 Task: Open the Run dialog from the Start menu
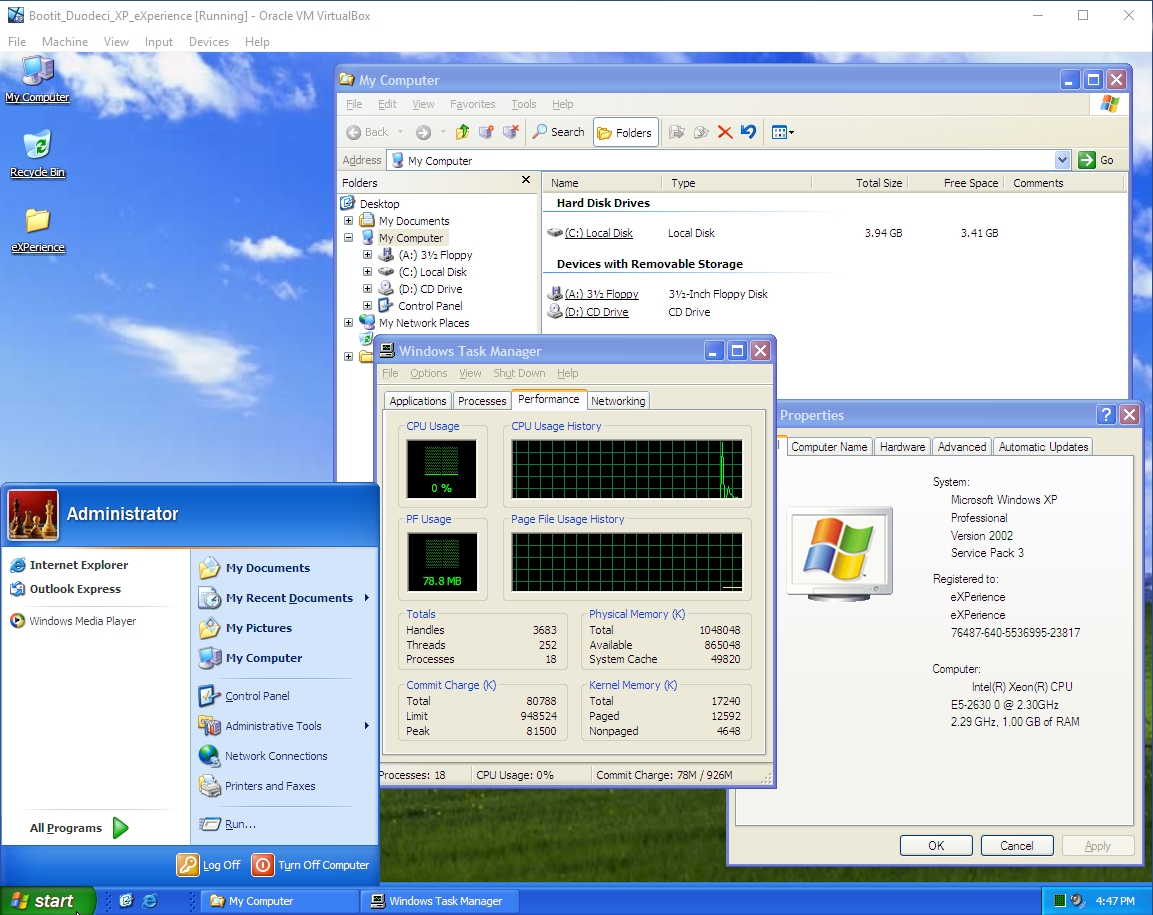(228, 825)
